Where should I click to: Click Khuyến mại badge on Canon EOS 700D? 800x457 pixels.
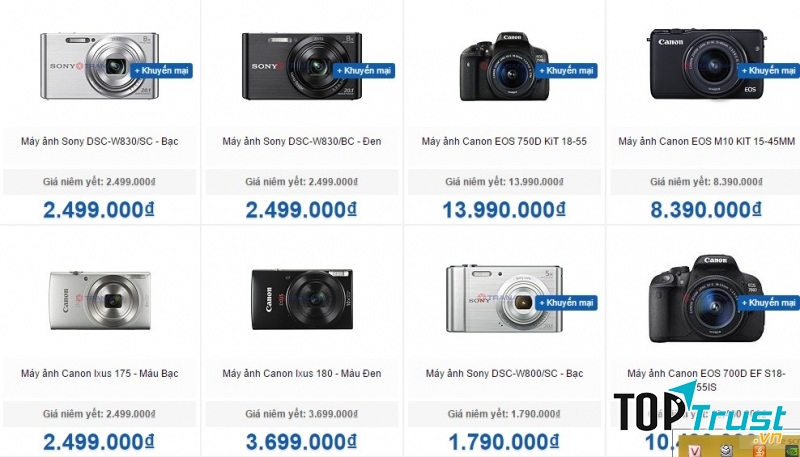point(768,303)
